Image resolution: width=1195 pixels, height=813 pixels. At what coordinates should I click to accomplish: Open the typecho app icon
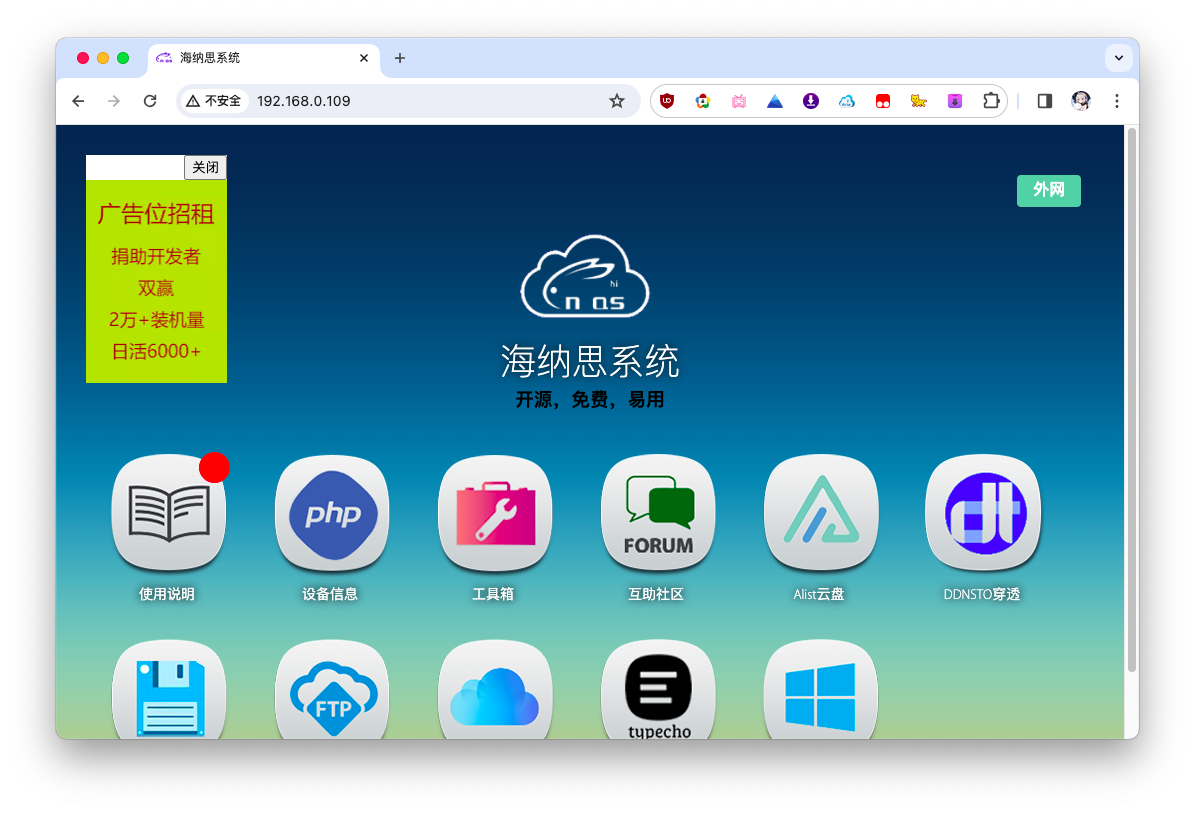pos(658,692)
